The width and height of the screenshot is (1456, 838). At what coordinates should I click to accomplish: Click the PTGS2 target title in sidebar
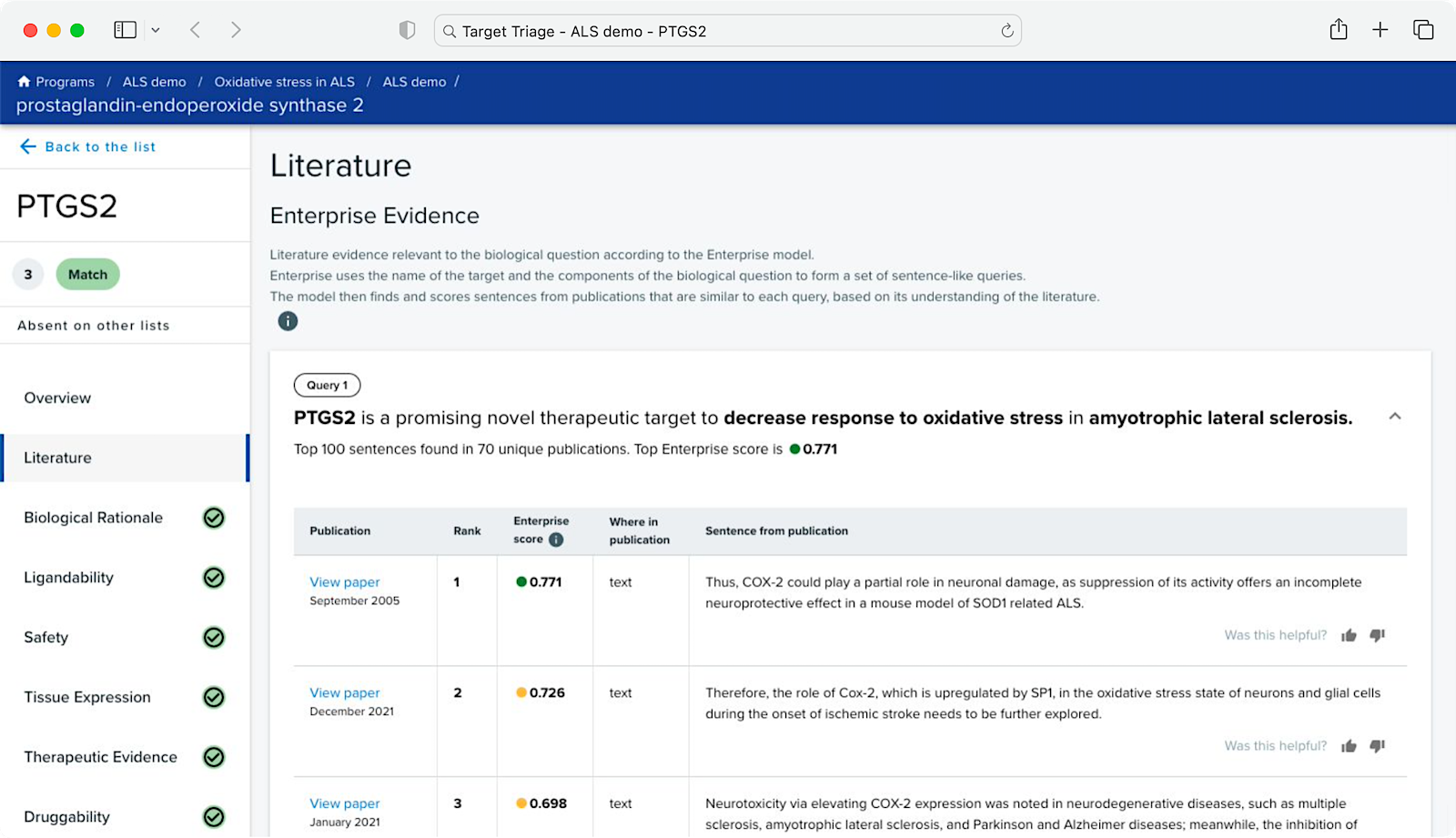[x=66, y=206]
